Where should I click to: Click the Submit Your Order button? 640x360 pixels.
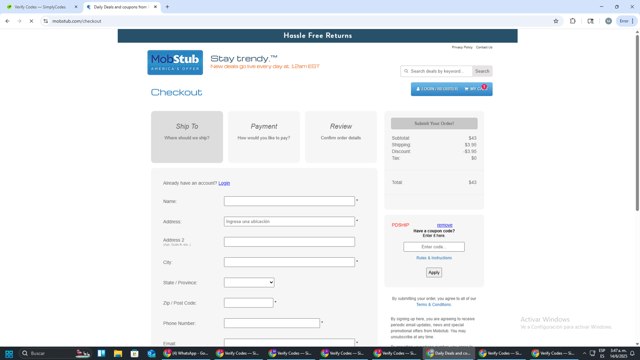[434, 123]
